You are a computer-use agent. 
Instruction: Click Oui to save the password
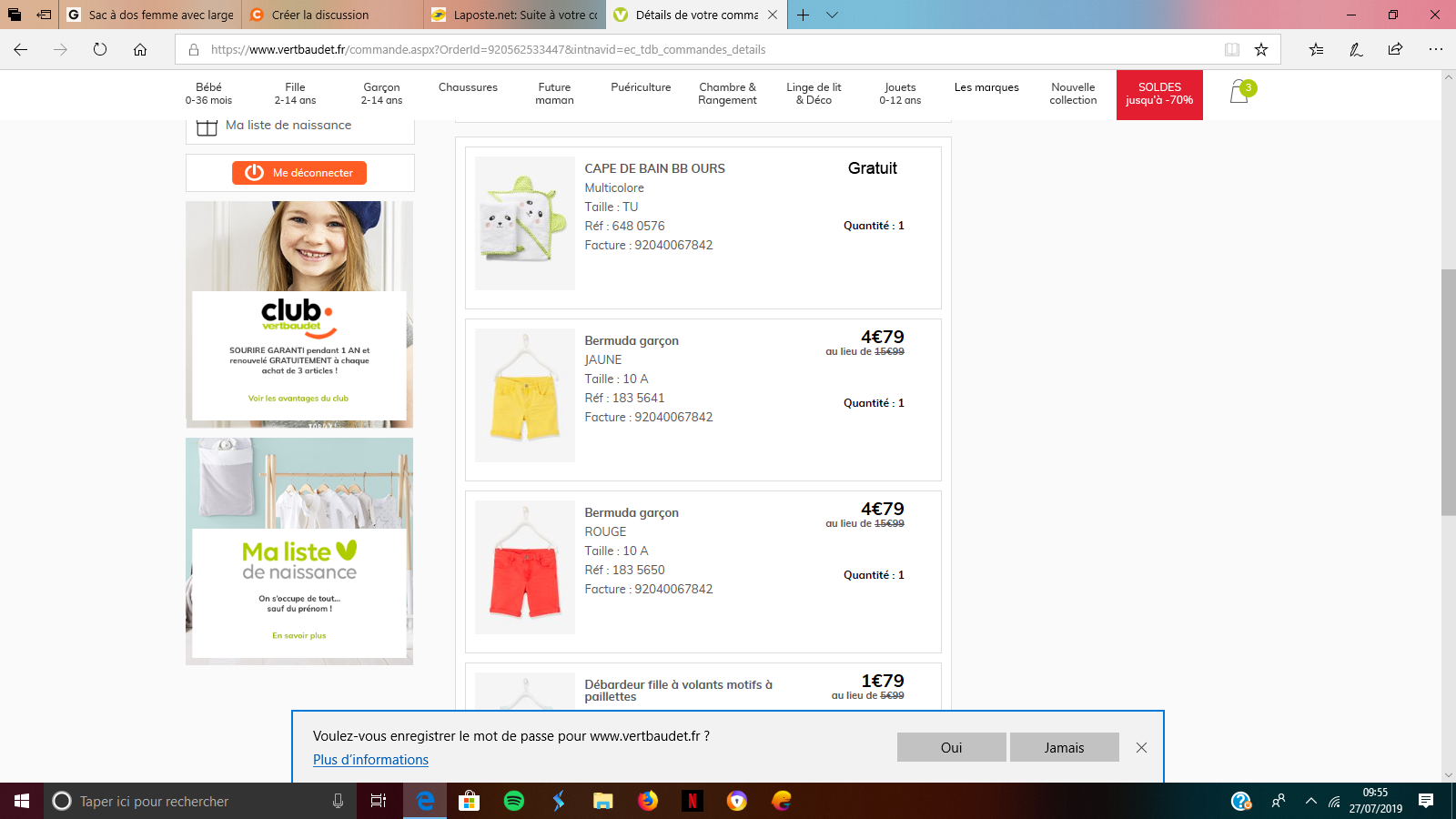coord(951,747)
